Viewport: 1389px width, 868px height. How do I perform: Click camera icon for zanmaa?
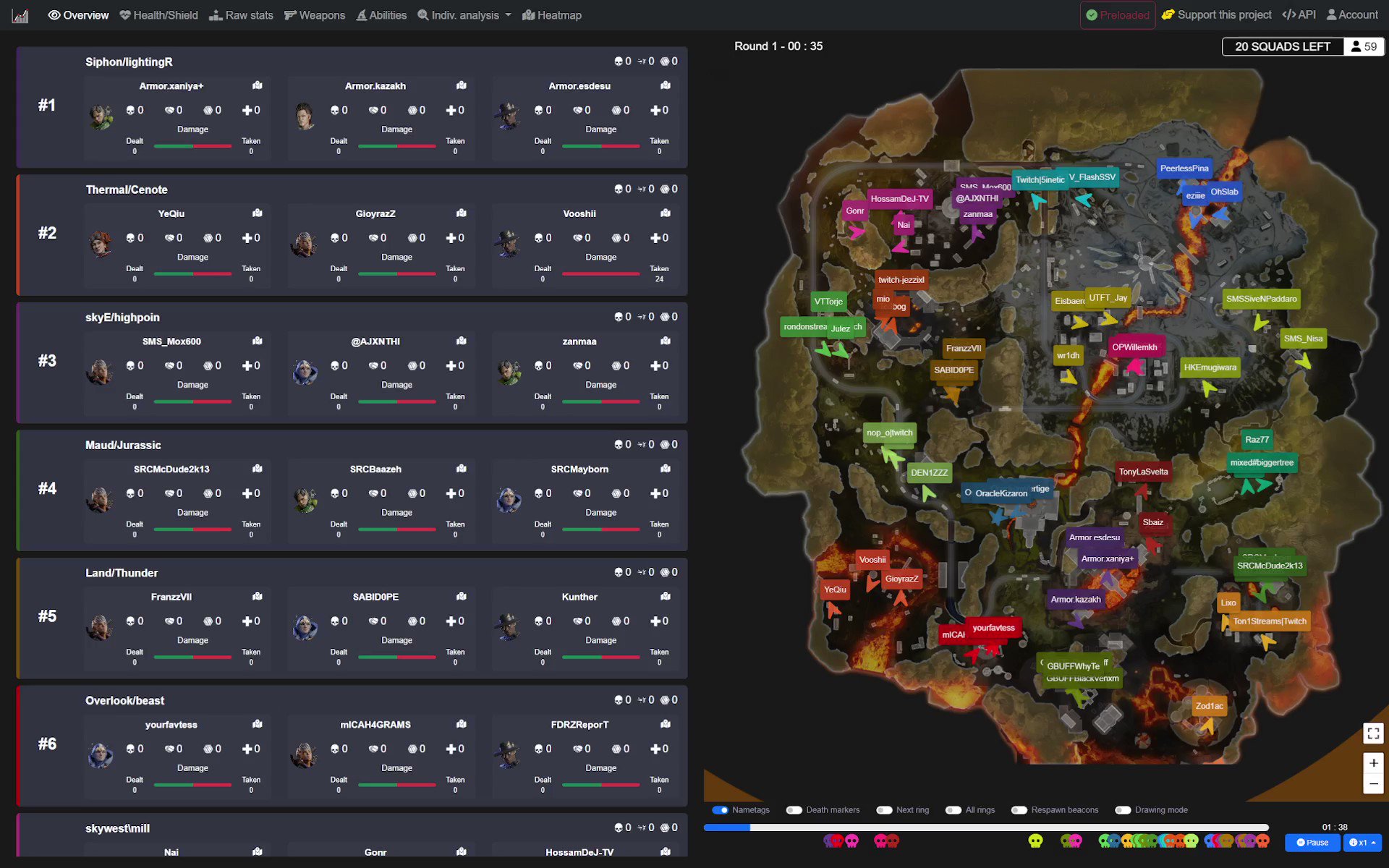click(x=666, y=341)
